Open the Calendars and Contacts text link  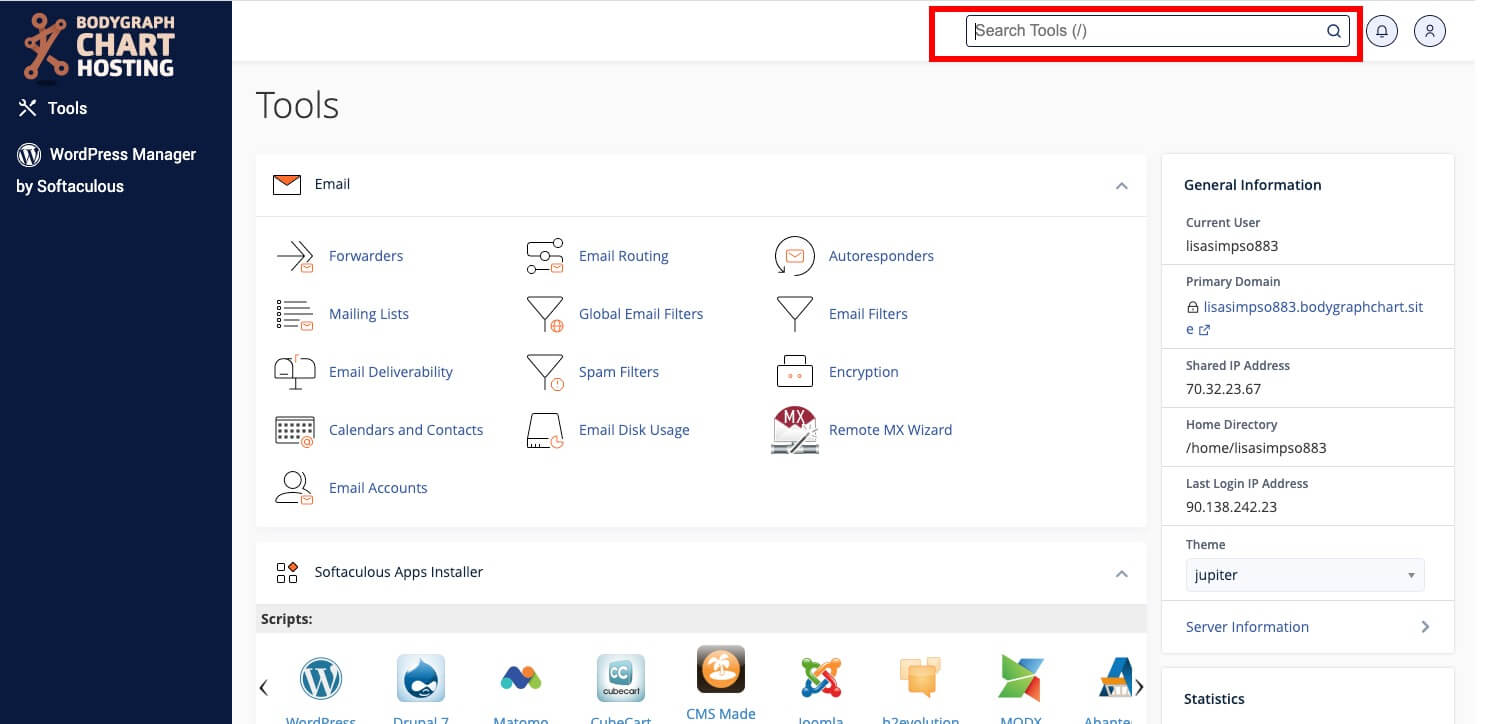coord(406,430)
